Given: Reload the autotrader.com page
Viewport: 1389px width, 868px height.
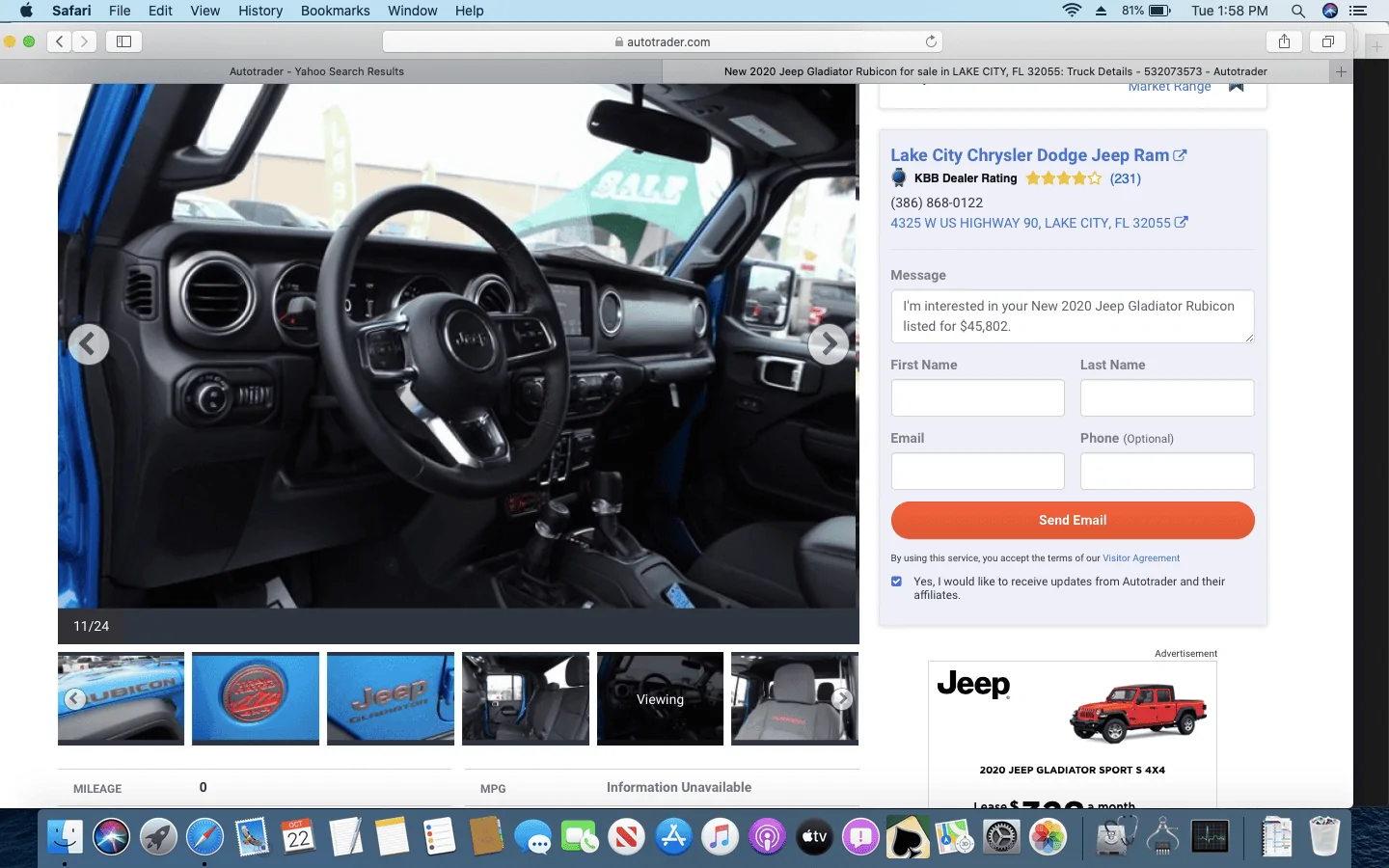Looking at the screenshot, I should coord(931,41).
